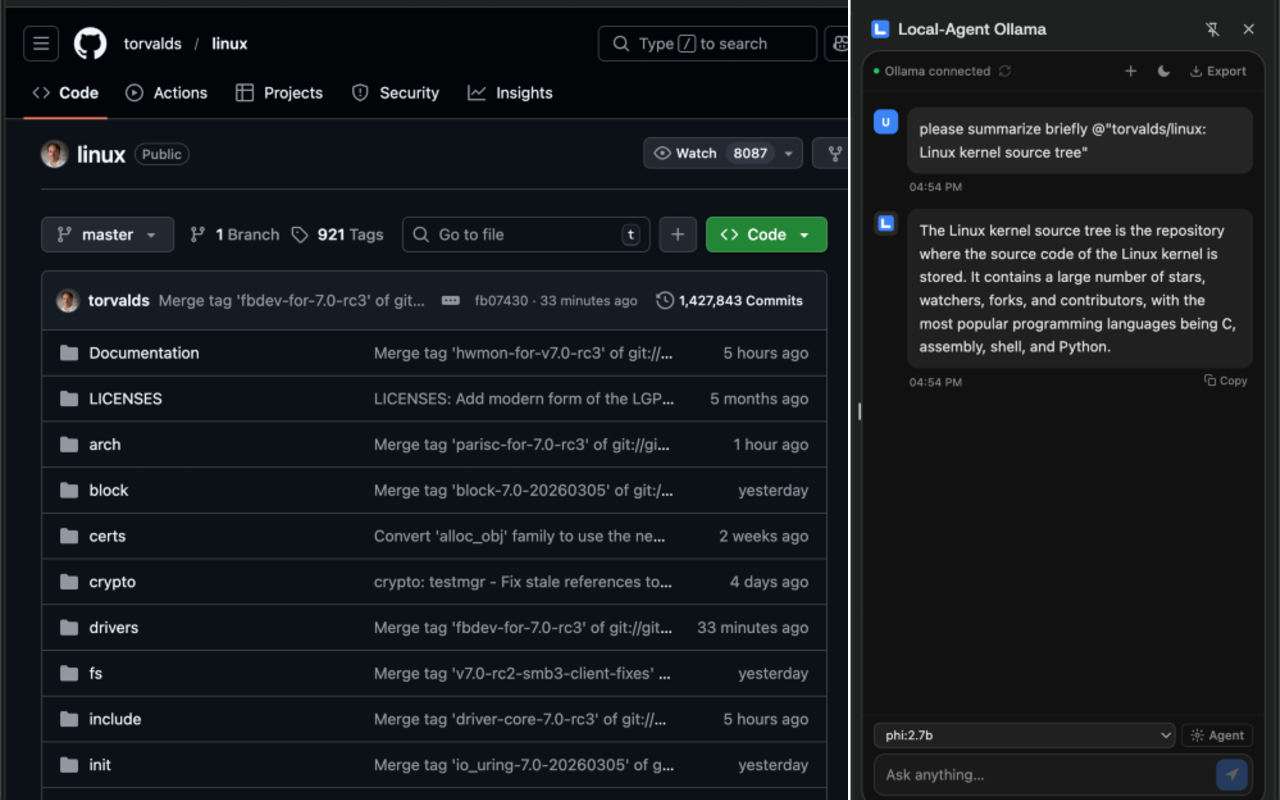Click the Watch eye icon
This screenshot has width=1280, height=800.
click(662, 153)
